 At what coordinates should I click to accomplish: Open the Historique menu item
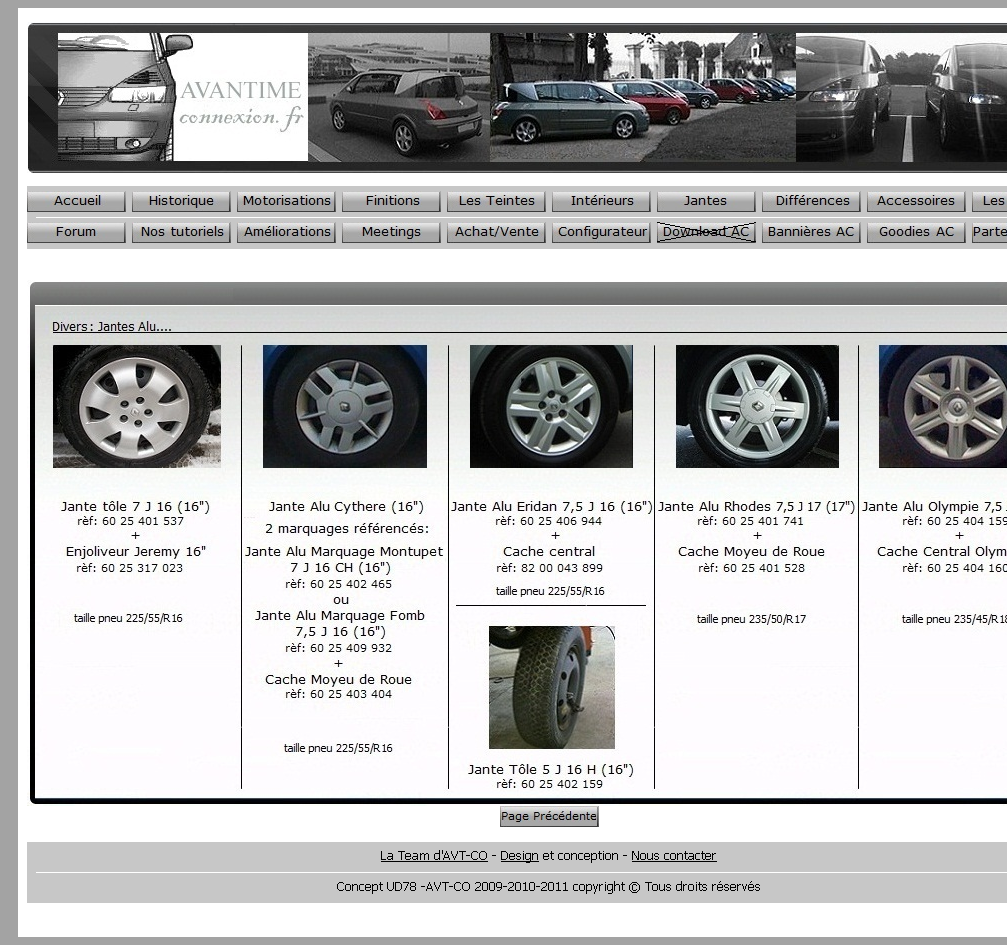181,201
